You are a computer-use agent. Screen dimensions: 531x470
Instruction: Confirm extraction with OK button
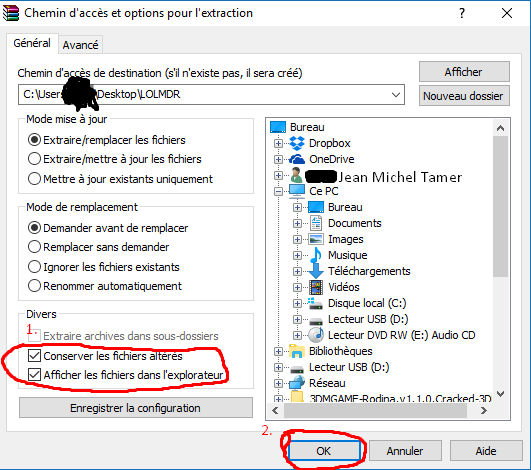click(x=324, y=451)
